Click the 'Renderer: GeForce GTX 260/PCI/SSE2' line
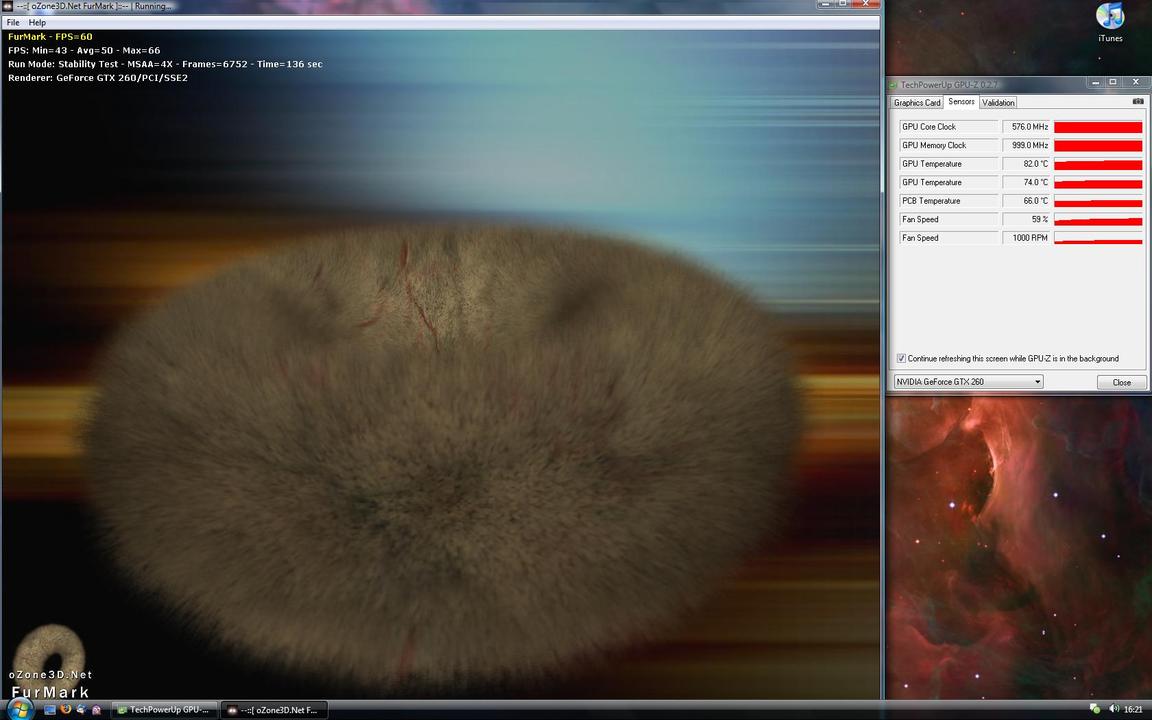 [98, 78]
